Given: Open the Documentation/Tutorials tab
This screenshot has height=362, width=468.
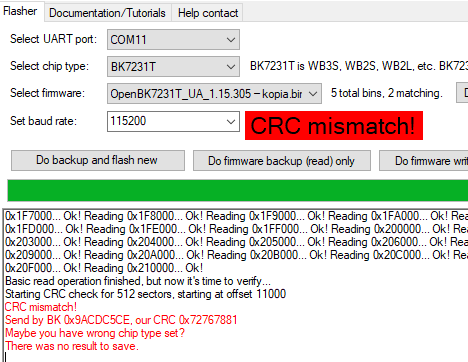Looking at the screenshot, I should (x=107, y=13).
